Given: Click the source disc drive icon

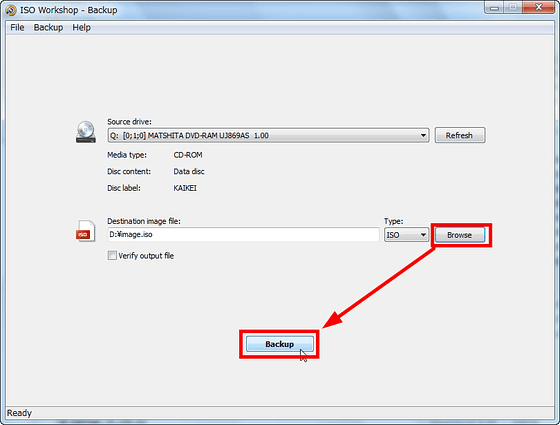Looking at the screenshot, I should point(86,132).
